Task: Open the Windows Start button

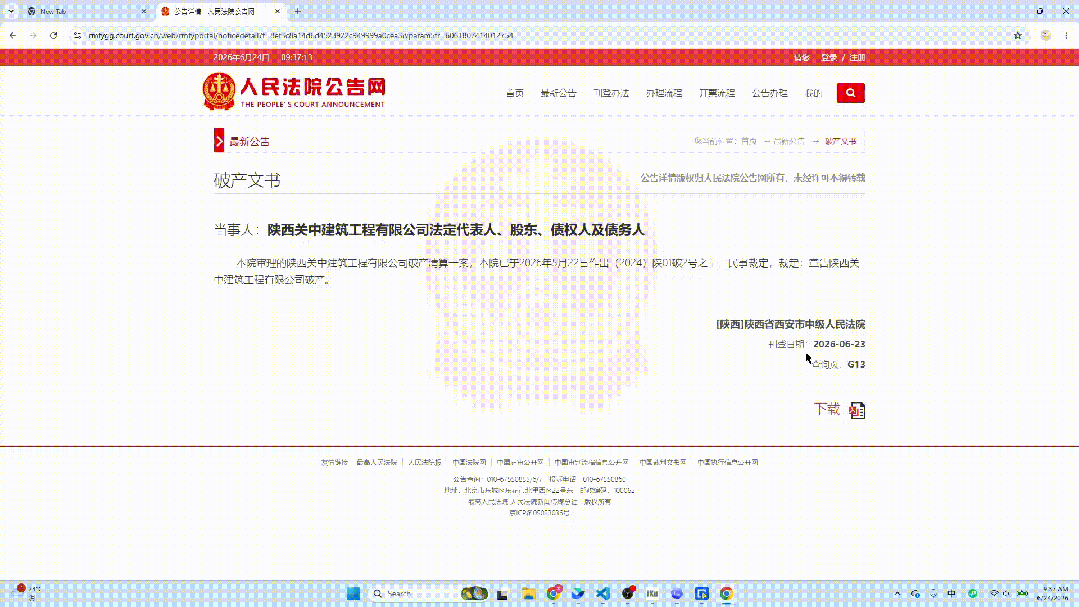Action: (353, 593)
